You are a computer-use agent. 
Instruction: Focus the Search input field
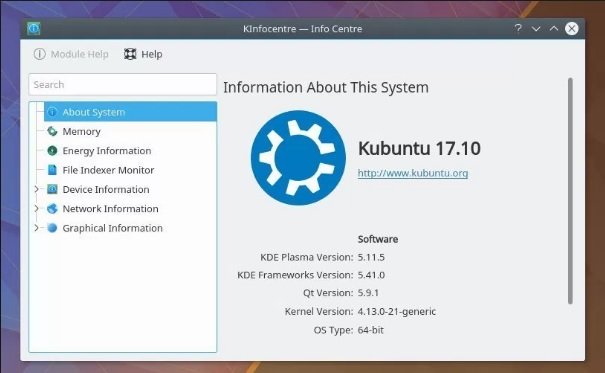click(122, 84)
